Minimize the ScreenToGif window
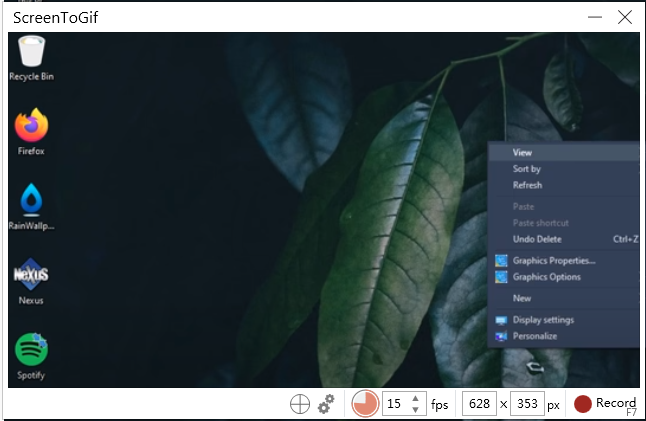 click(595, 17)
